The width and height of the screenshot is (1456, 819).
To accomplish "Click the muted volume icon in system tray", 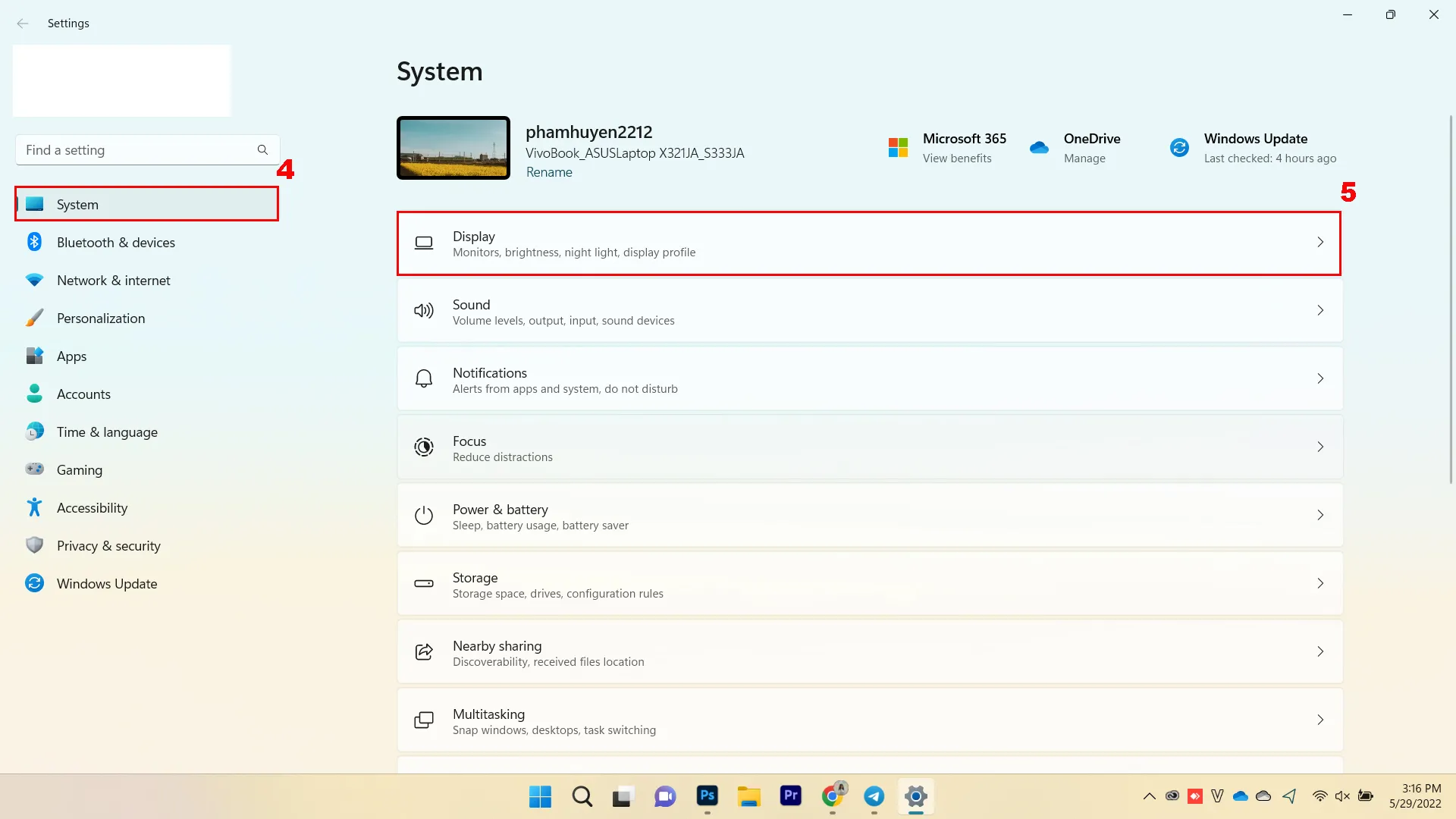I will pos(1342,796).
